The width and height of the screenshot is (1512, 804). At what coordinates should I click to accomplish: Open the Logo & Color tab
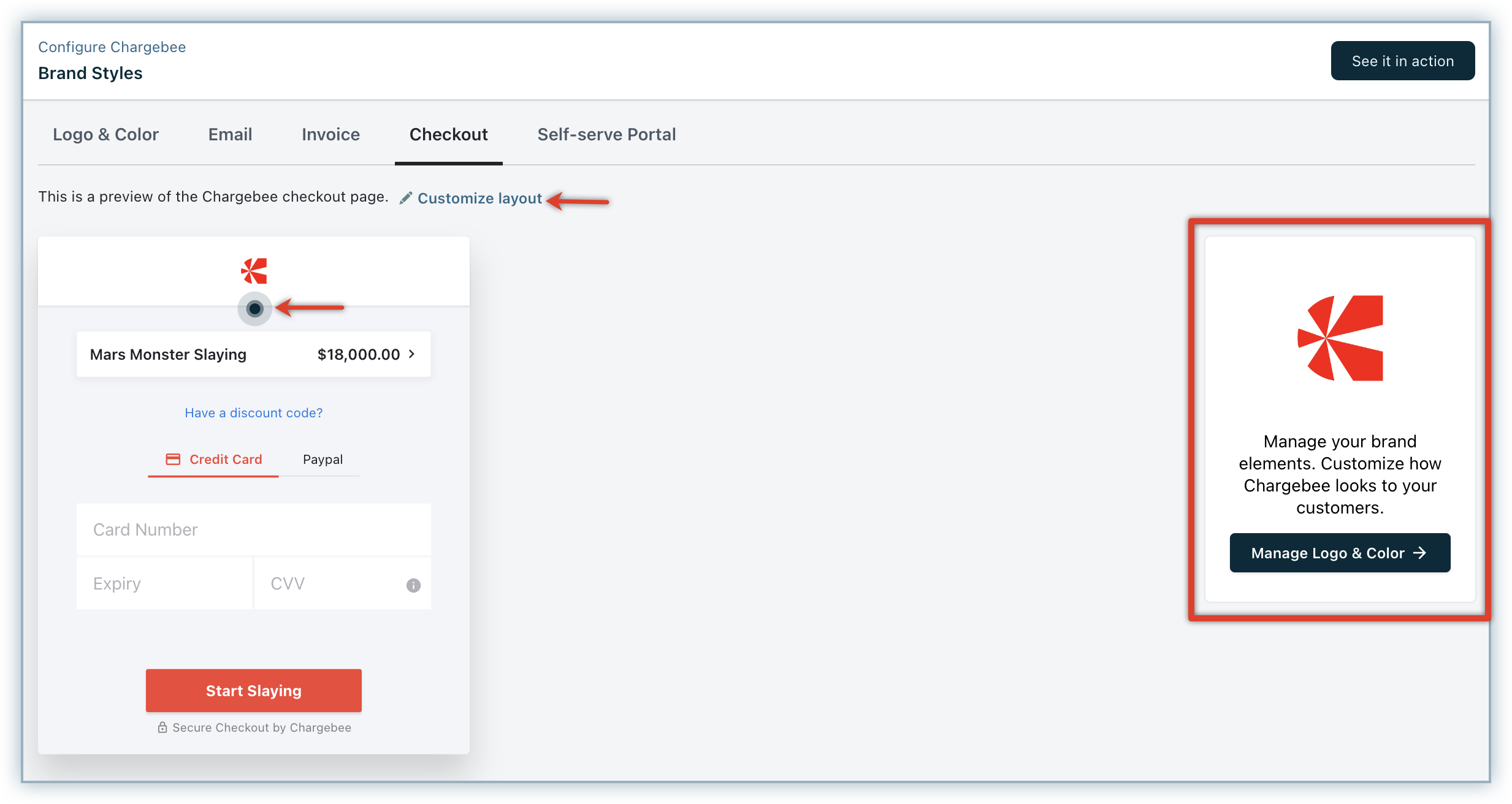click(105, 134)
